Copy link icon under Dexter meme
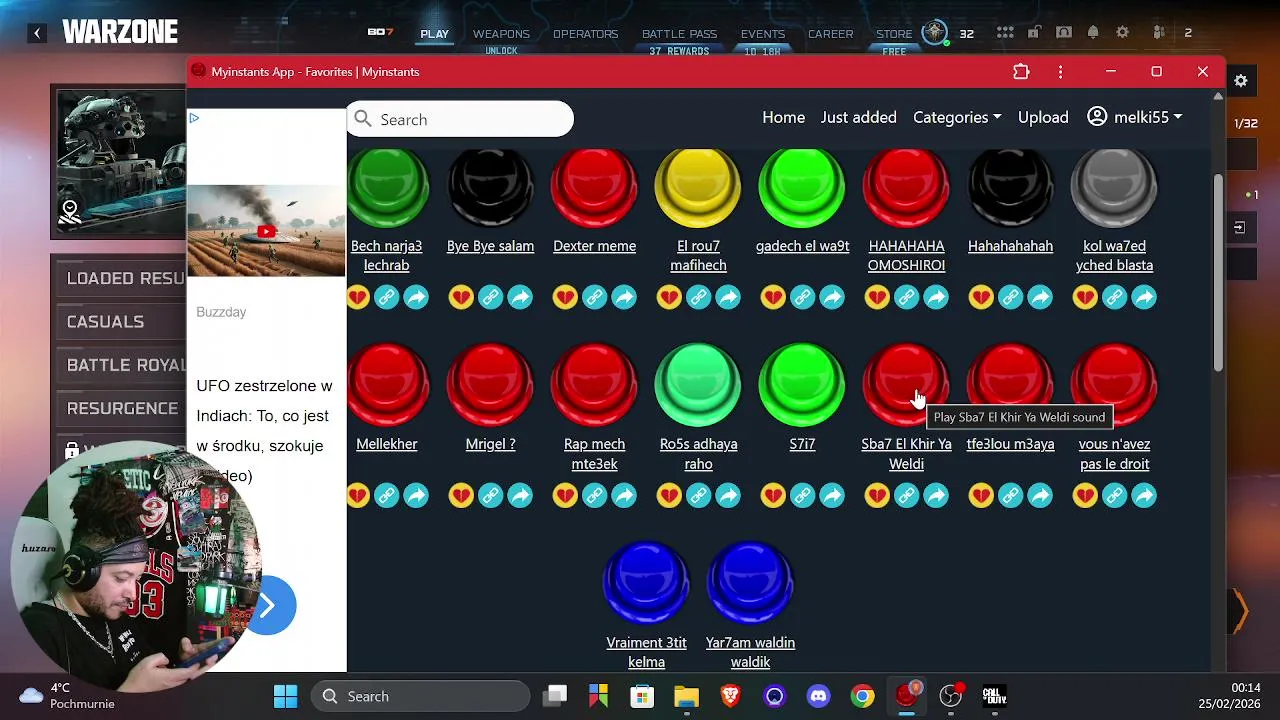The height and width of the screenshot is (720, 1280). [x=594, y=297]
